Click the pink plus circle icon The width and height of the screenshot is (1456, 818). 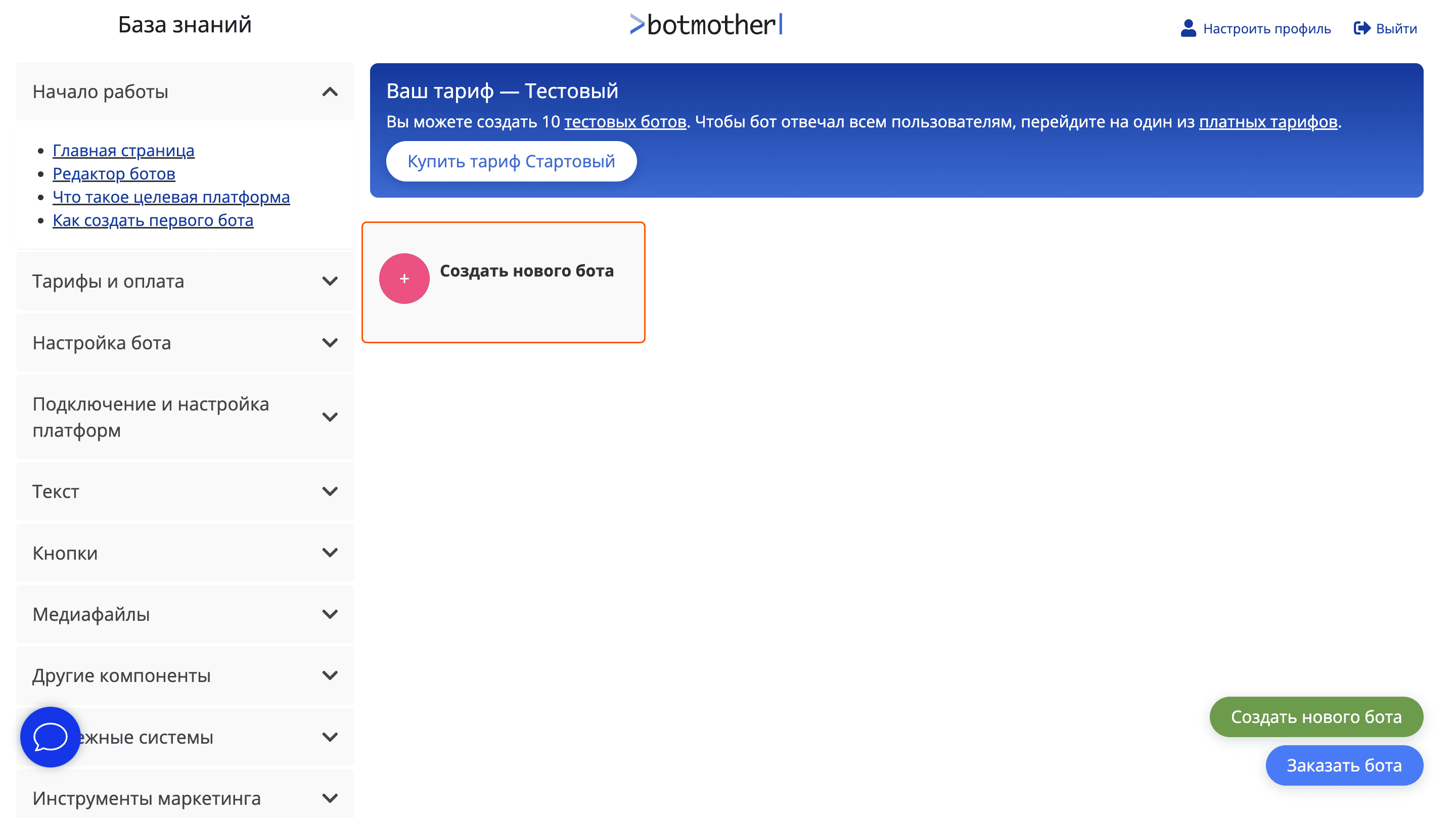coord(404,278)
